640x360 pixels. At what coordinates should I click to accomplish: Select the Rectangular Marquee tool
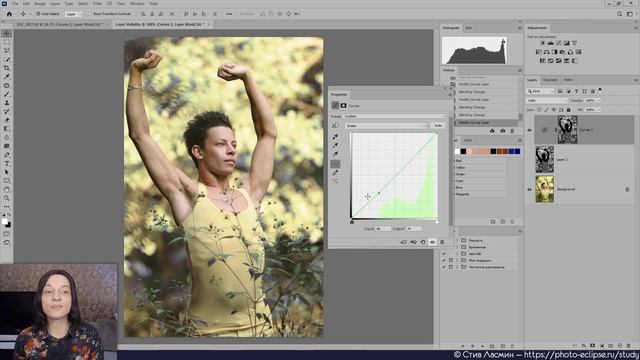pyautogui.click(x=7, y=42)
